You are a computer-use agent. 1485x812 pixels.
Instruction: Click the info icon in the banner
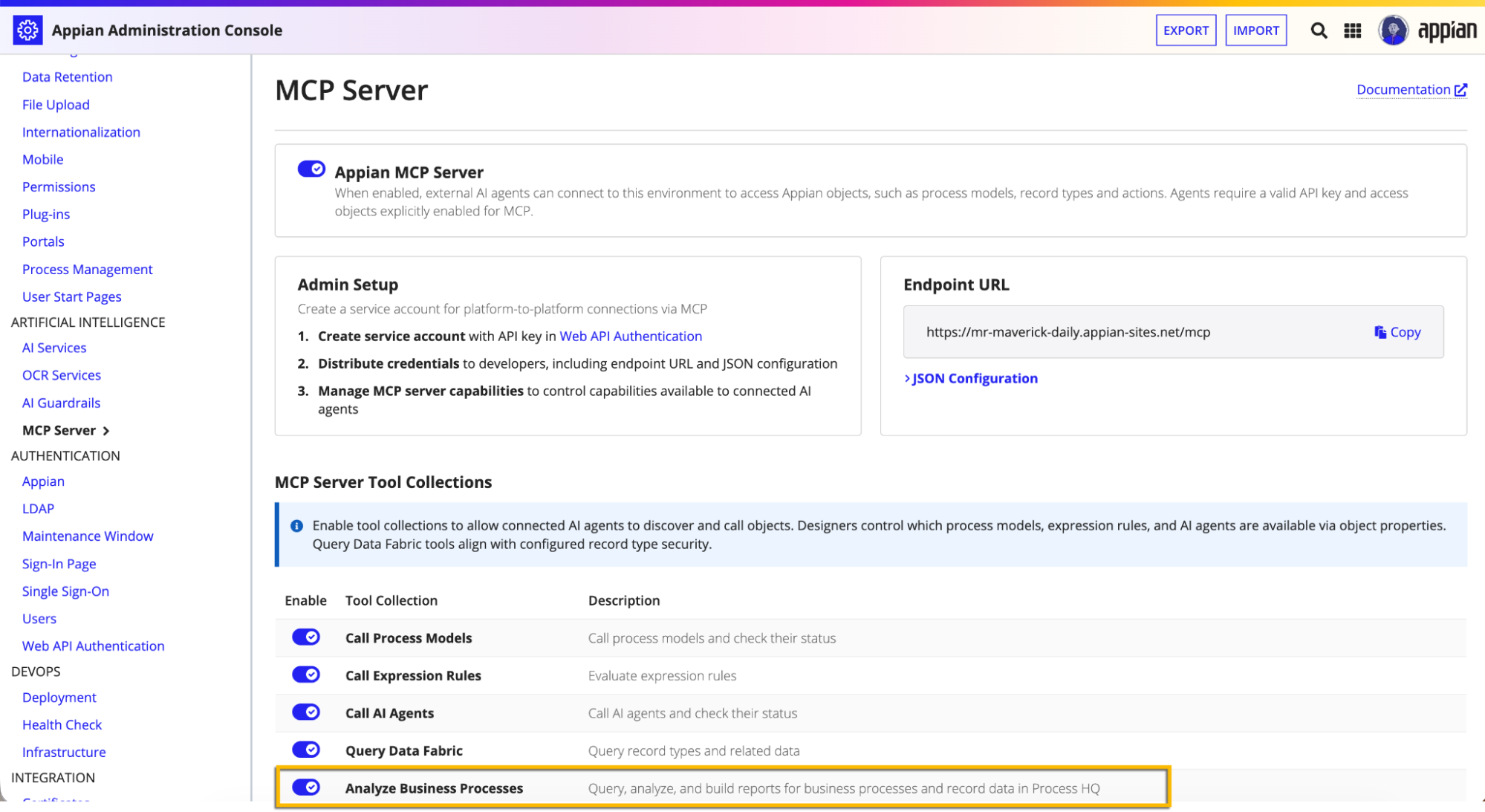[x=296, y=526]
